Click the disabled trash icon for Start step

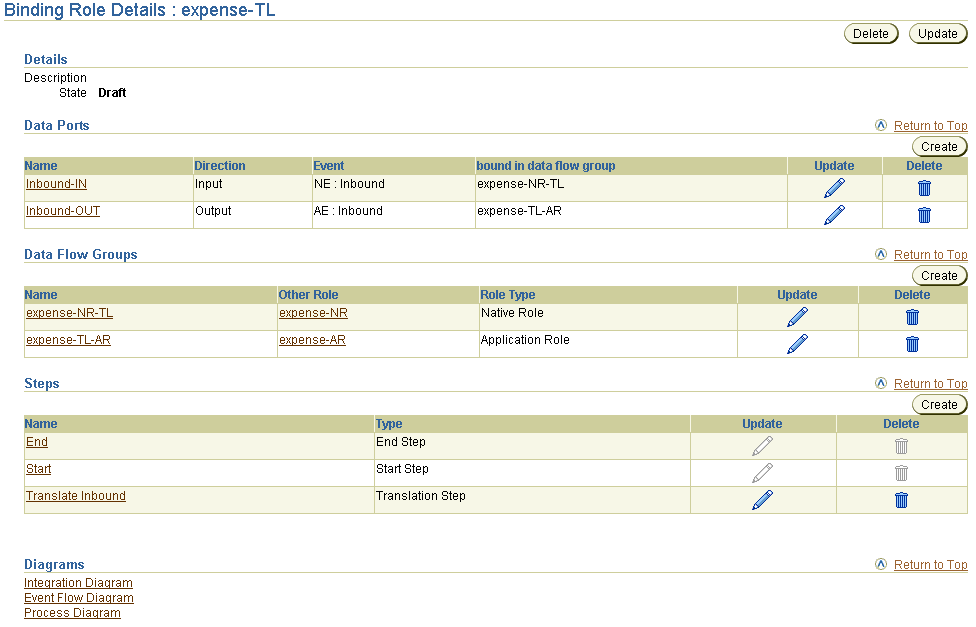pos(901,472)
